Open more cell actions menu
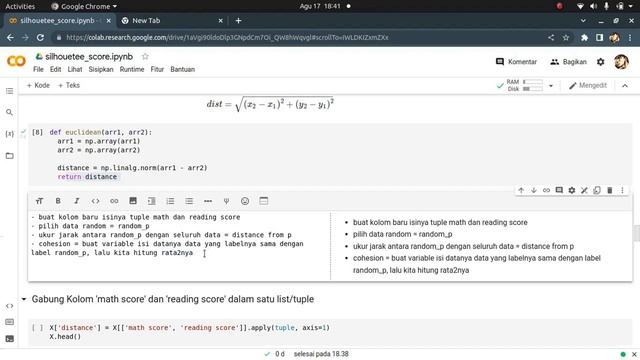This screenshot has height=360, width=640. 622,190
